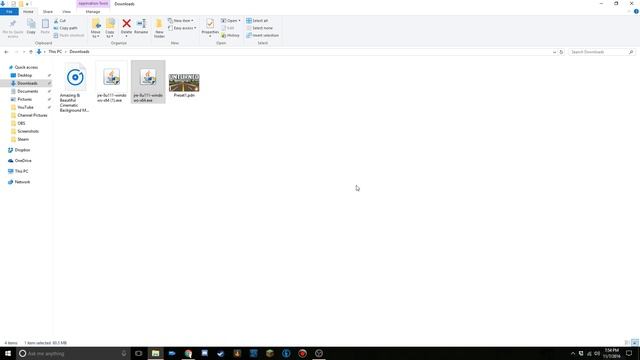The image size is (640, 360).
Task: Click Select all
Action: click(x=257, y=21)
